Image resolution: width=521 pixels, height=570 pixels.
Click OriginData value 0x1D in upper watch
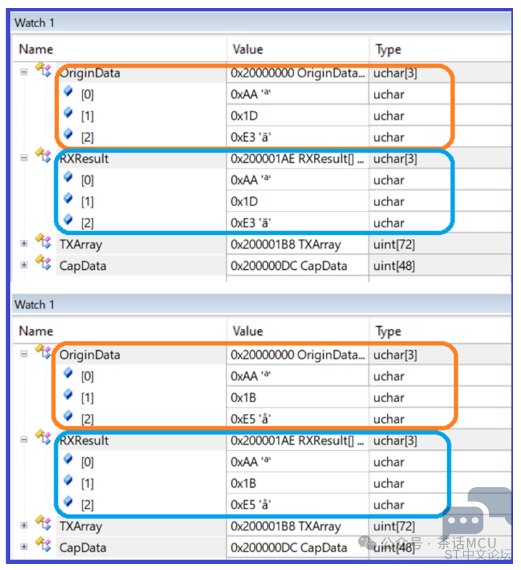244,116
